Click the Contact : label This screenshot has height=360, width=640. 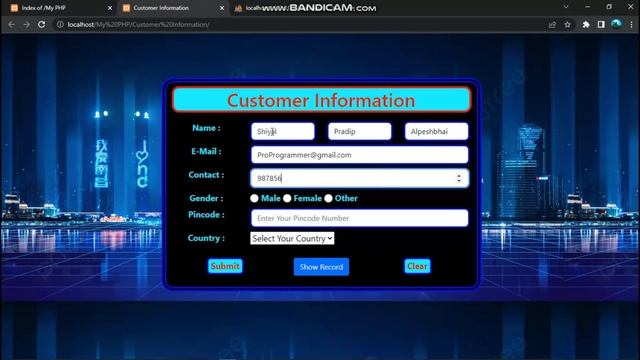[x=206, y=175]
